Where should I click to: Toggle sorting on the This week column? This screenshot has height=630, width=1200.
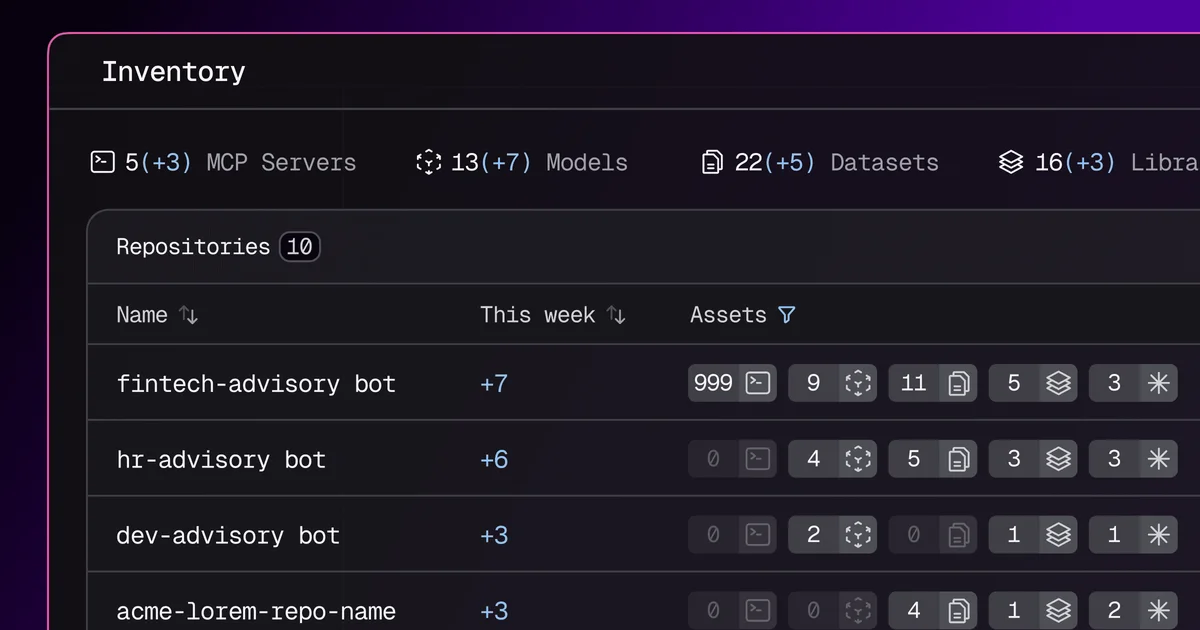coord(617,315)
